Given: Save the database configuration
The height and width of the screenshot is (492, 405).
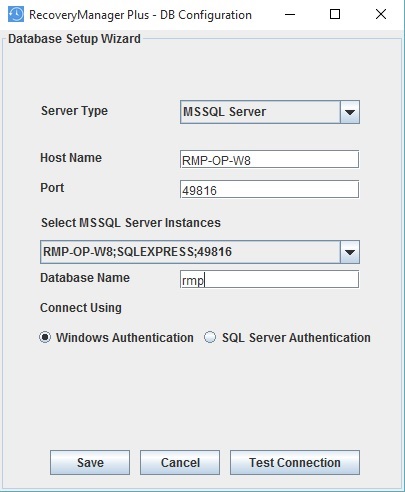Looking at the screenshot, I should click(90, 463).
